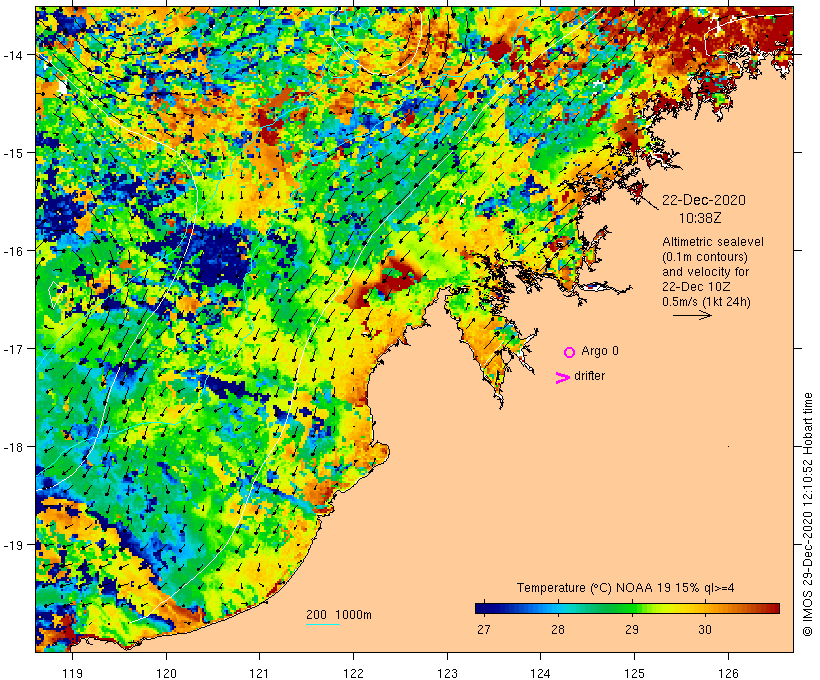Image resolution: width=820 pixels, height=680 pixels.
Task: Click the longitude axis label 122
Action: (x=354, y=673)
